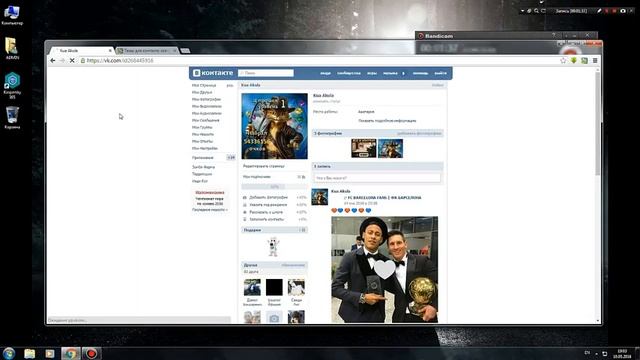Open the Windows Start menu
This screenshot has width=640, height=360.
coord(9,353)
